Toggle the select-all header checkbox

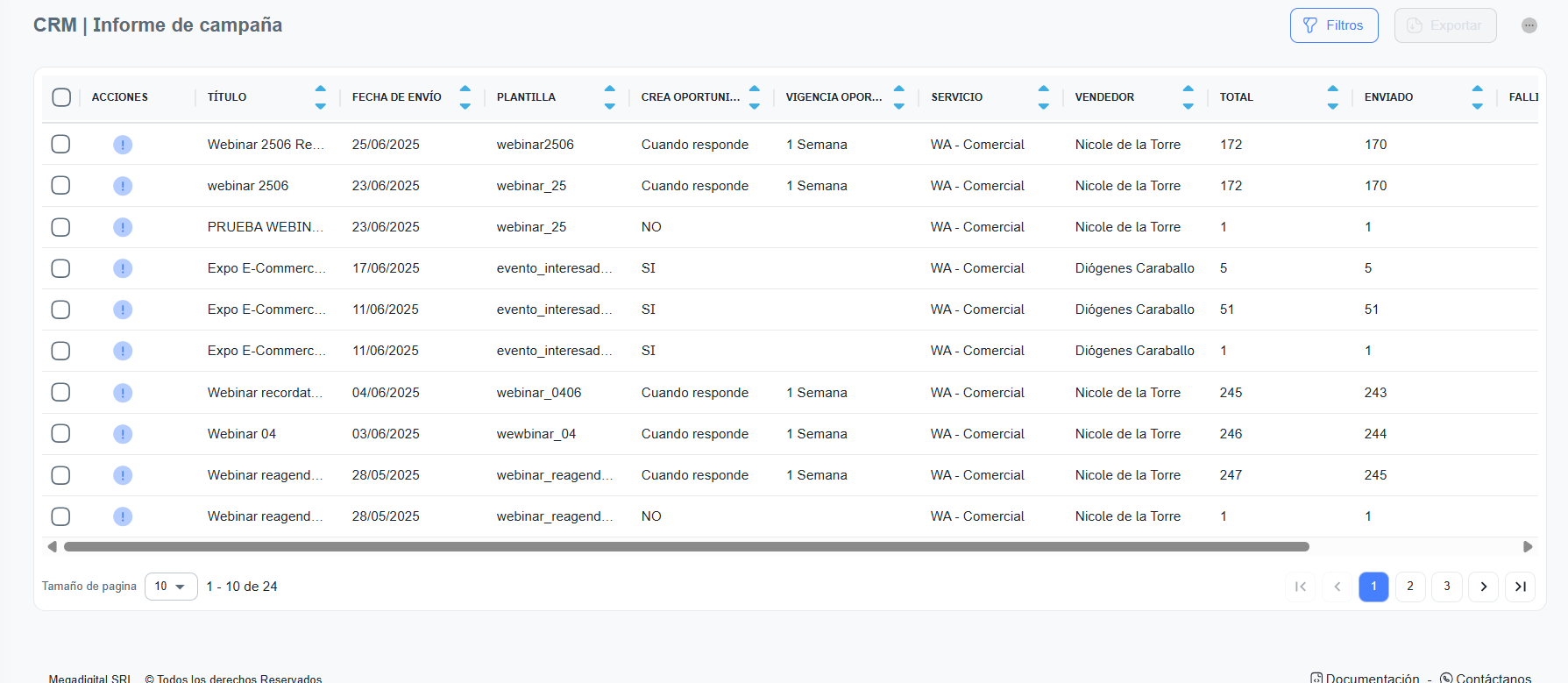pyautogui.click(x=61, y=97)
